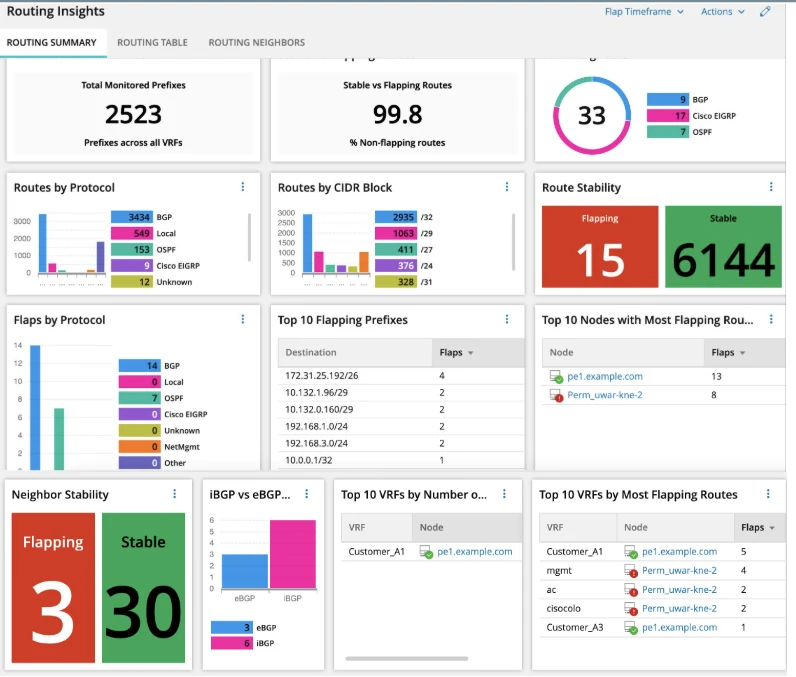Image resolution: width=796 pixels, height=677 pixels.
Task: Click green Stable 6144 tile in Route Stability
Action: click(723, 247)
